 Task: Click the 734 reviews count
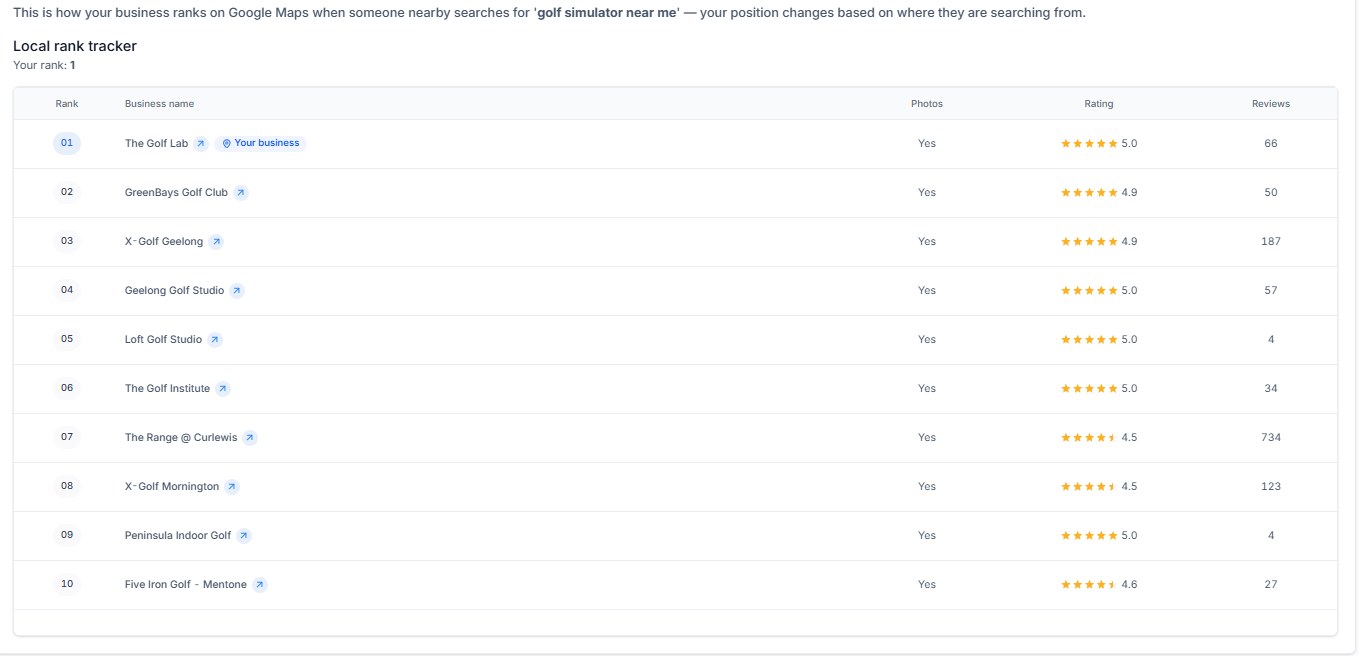click(1271, 437)
